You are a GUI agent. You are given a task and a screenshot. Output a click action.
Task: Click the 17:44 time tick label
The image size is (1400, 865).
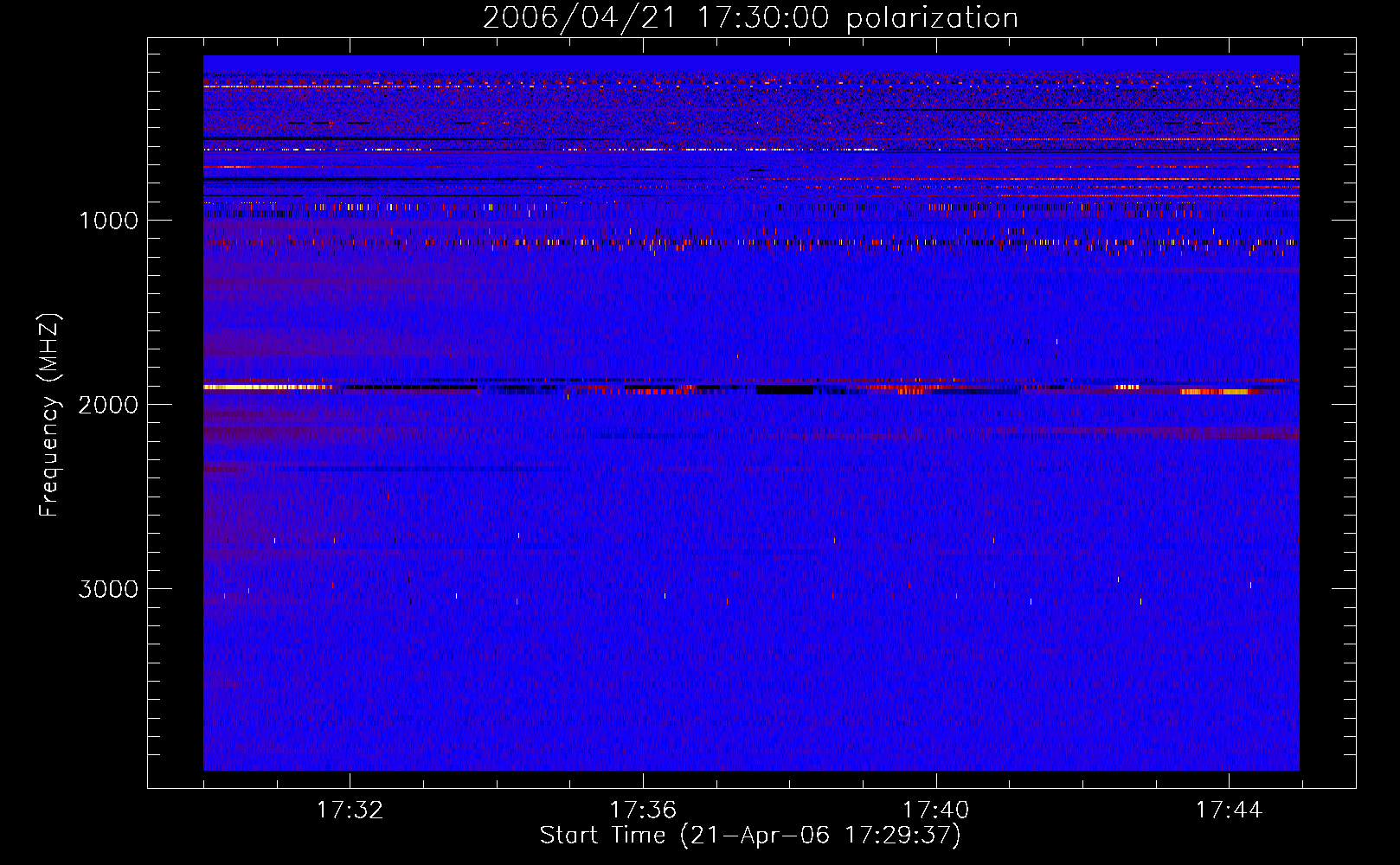coord(1229,811)
